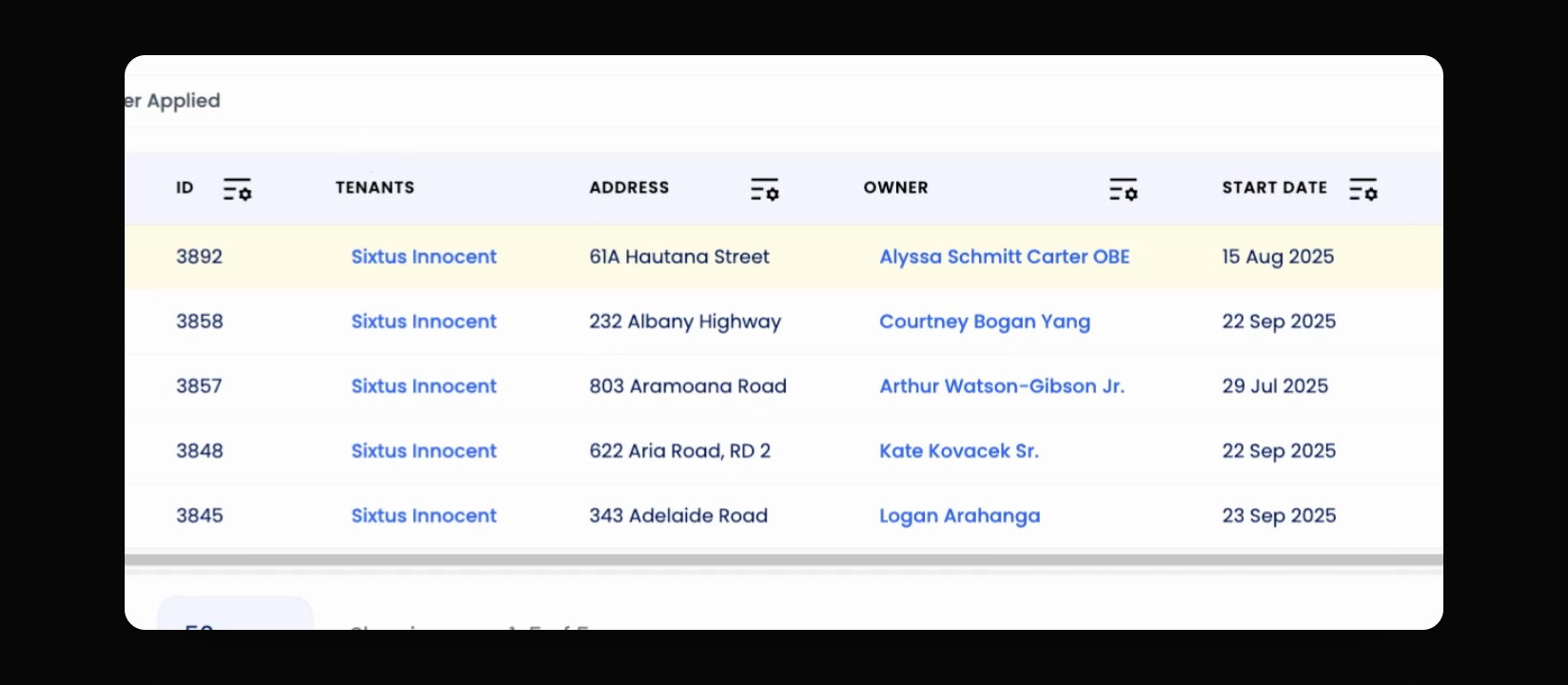Select the ID cell 3892
Viewport: 1568px width, 685px height.
coord(199,257)
